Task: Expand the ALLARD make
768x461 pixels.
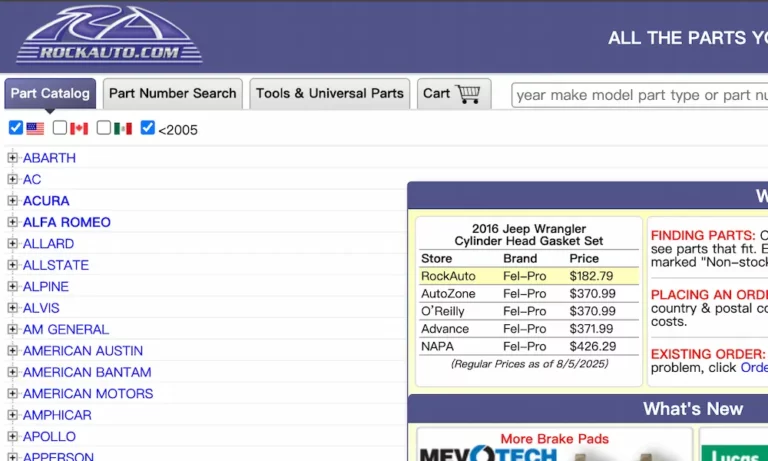Action: click(13, 243)
